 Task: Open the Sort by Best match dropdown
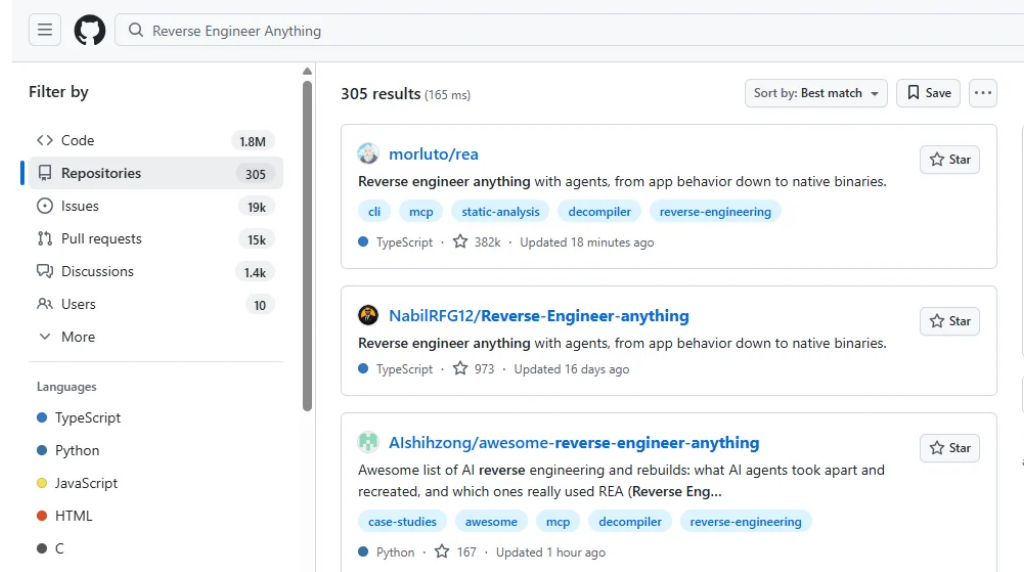(x=816, y=93)
